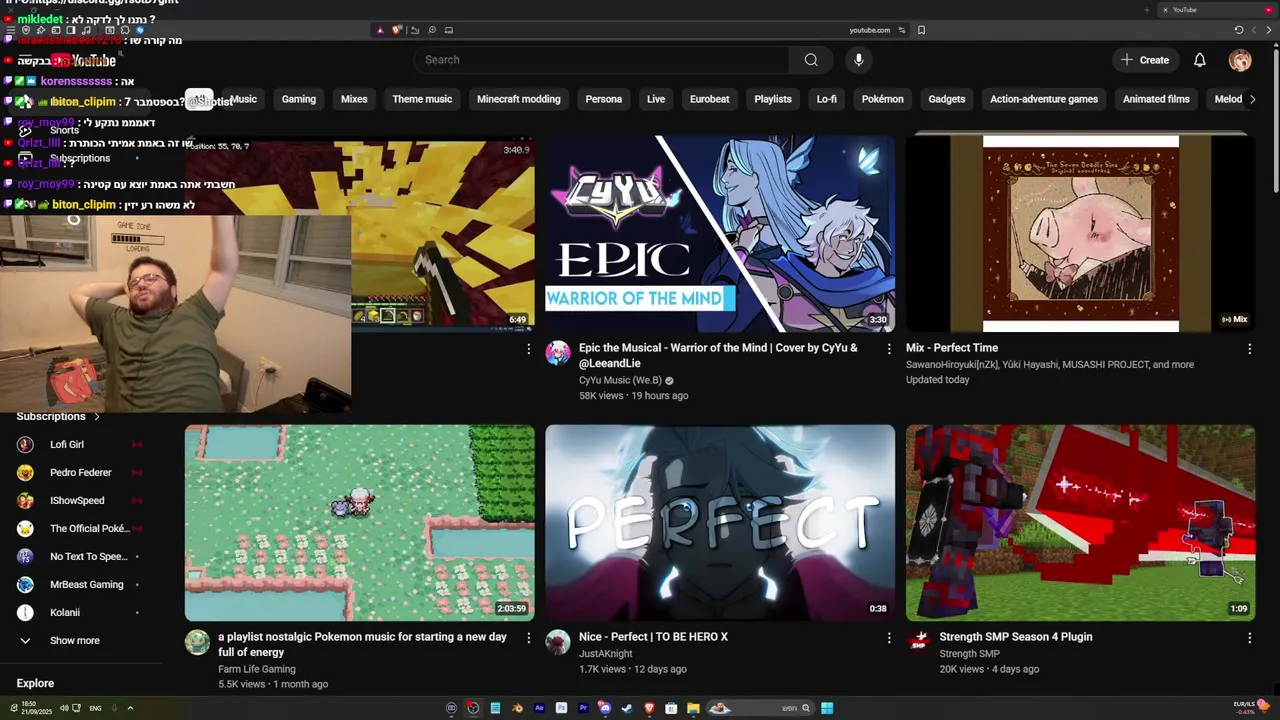Open the account avatar menu
1280x720 pixels.
pyautogui.click(x=1240, y=60)
